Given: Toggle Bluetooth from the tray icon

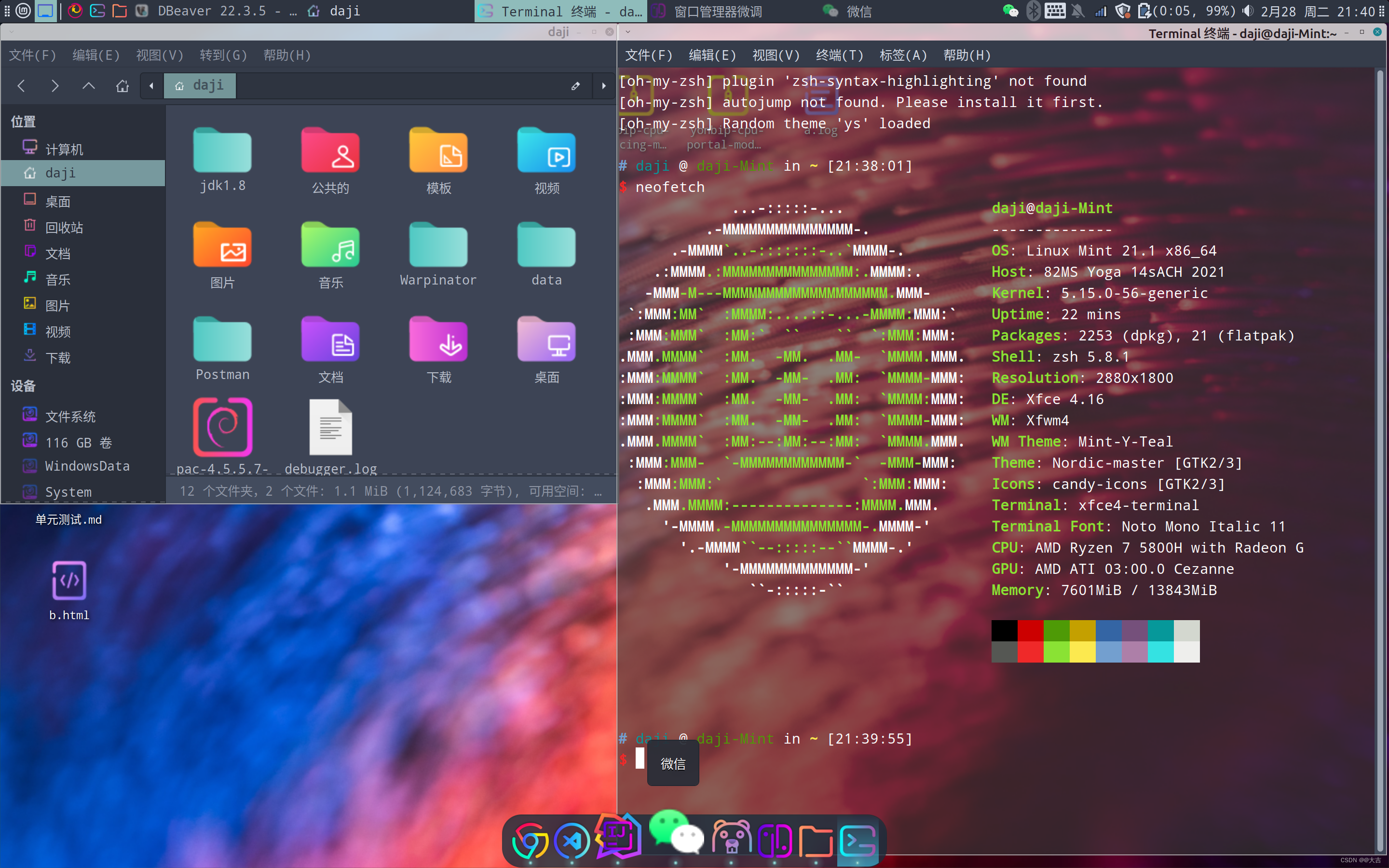Looking at the screenshot, I should (1033, 11).
